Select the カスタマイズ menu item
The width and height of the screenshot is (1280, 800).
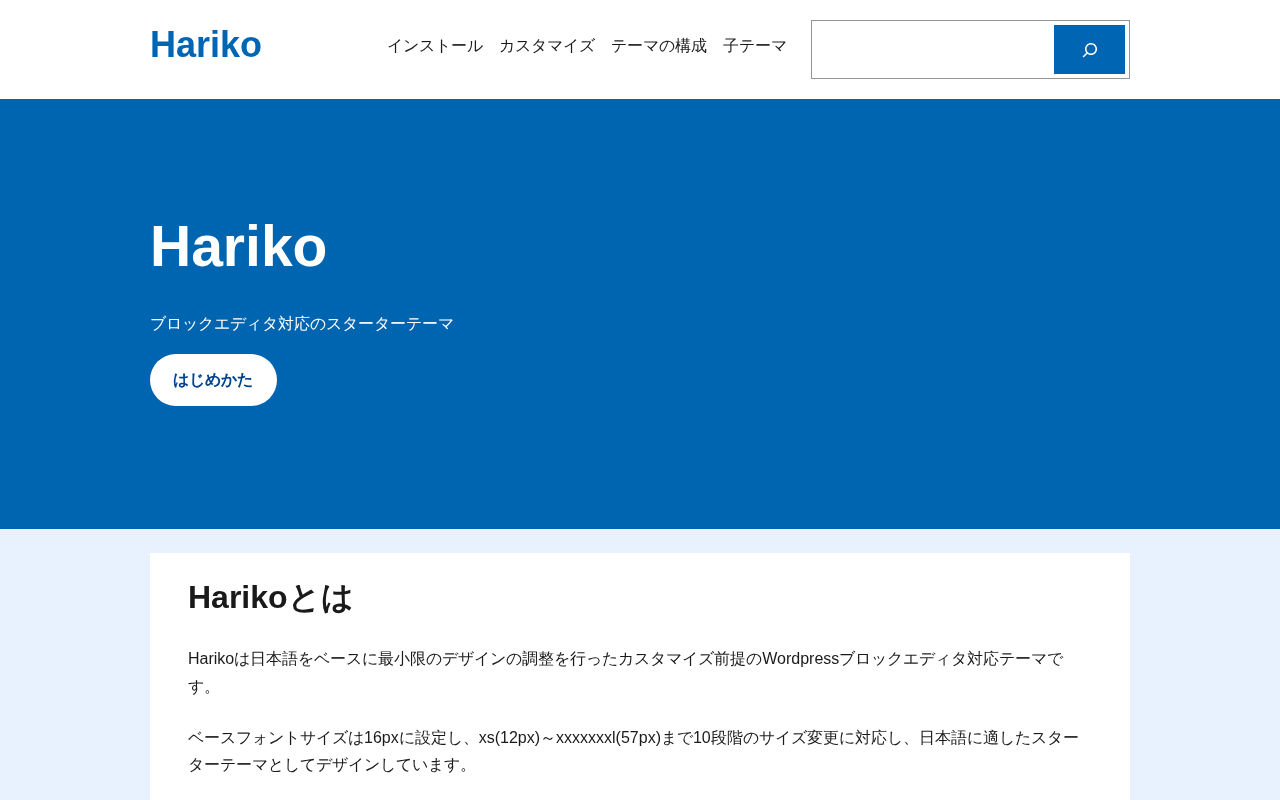click(x=547, y=46)
